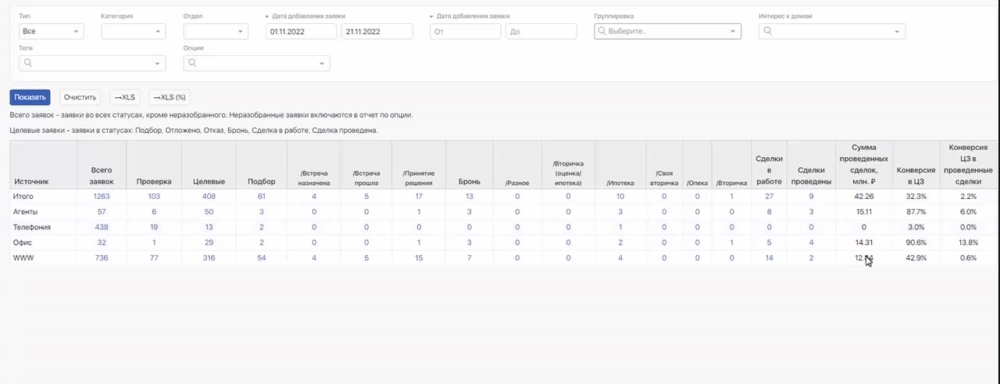
Task: Open the Отдел dropdown
Action: pyautogui.click(x=216, y=31)
